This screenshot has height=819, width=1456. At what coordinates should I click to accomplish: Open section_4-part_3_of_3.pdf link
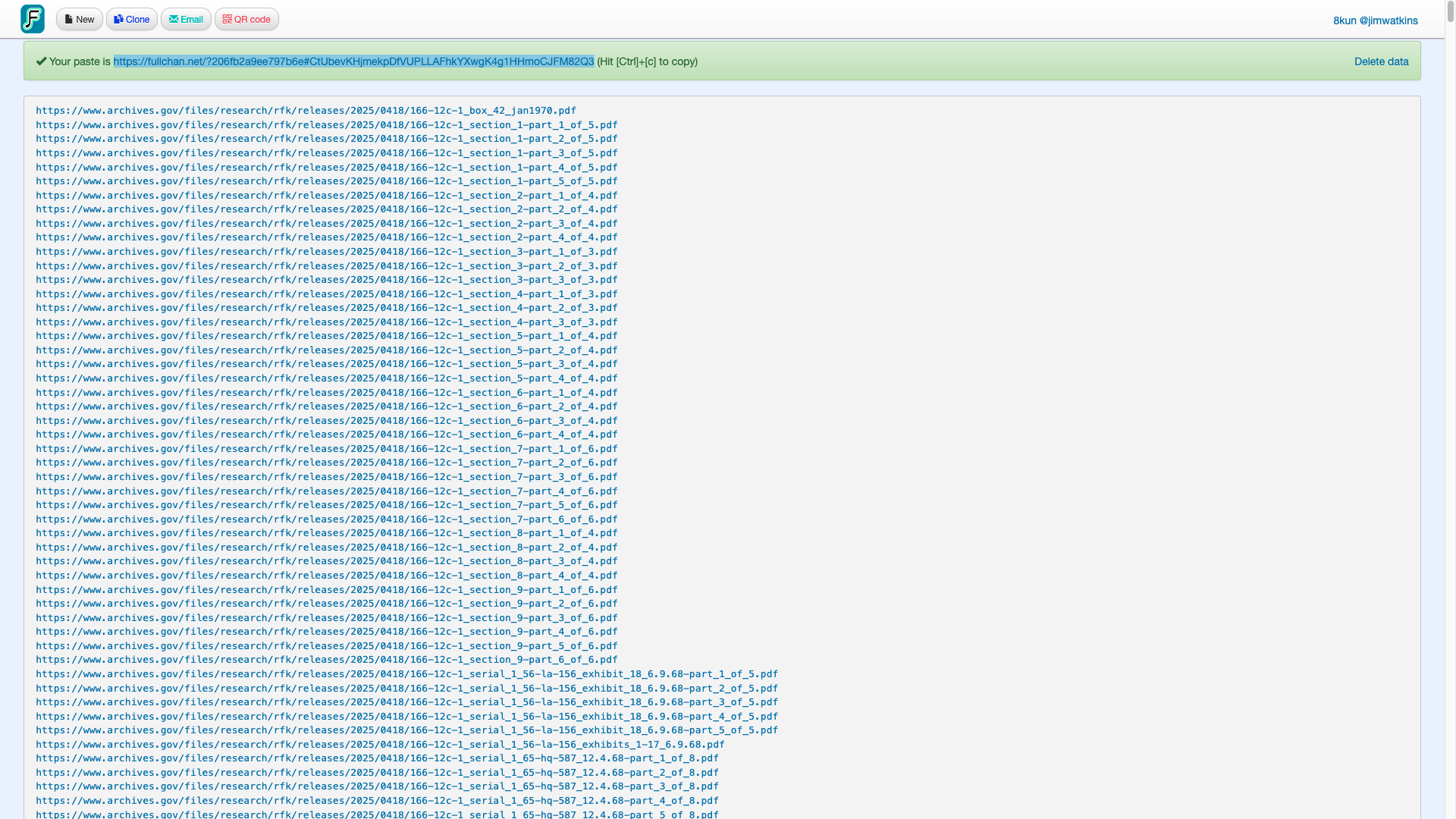pyautogui.click(x=327, y=322)
